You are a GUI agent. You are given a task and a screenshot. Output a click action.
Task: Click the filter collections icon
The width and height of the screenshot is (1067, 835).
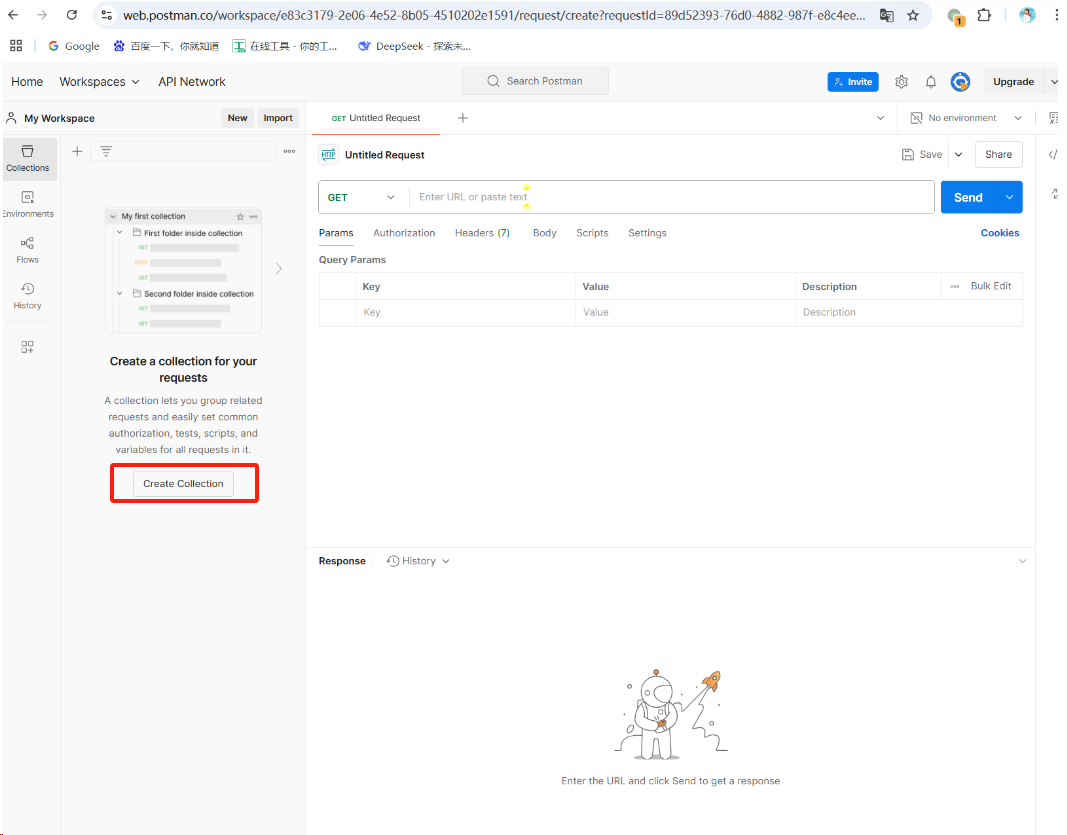coord(105,151)
